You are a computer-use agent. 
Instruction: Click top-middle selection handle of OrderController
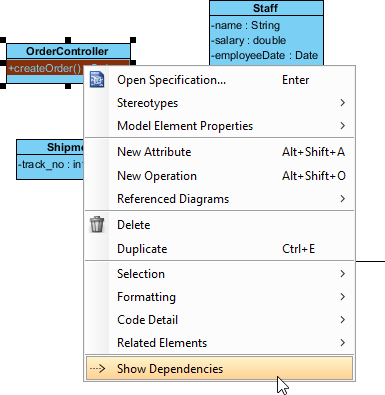click(68, 40)
